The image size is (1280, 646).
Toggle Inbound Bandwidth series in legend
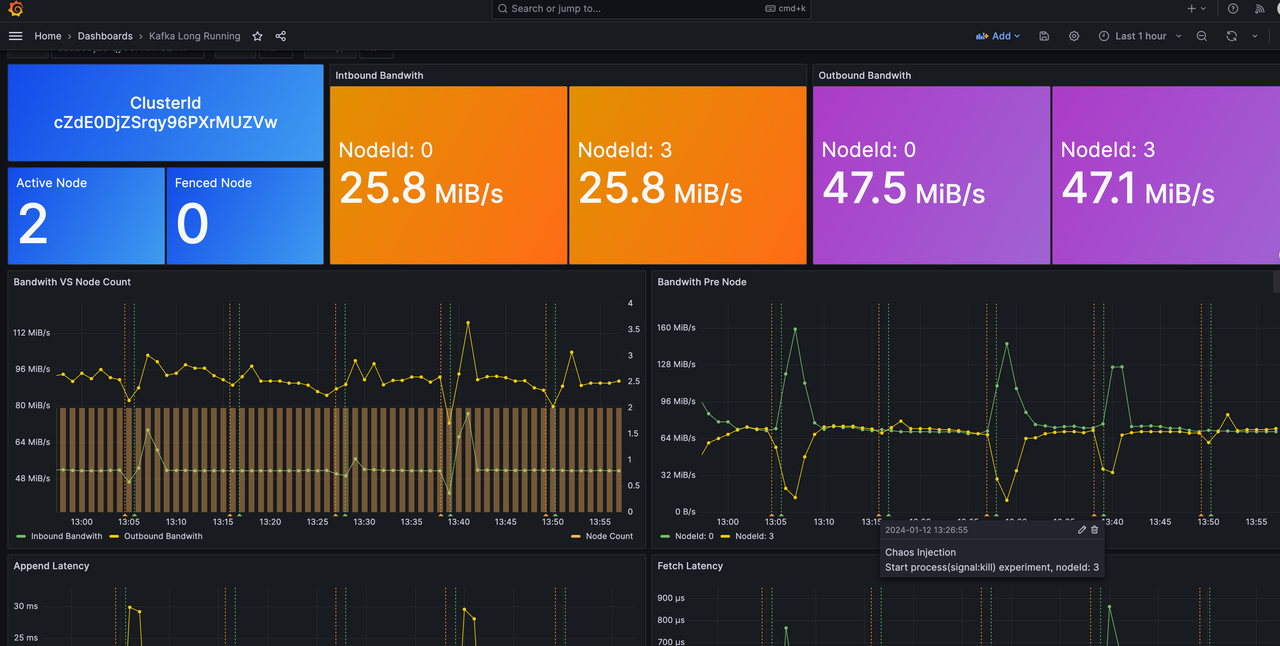[66, 536]
